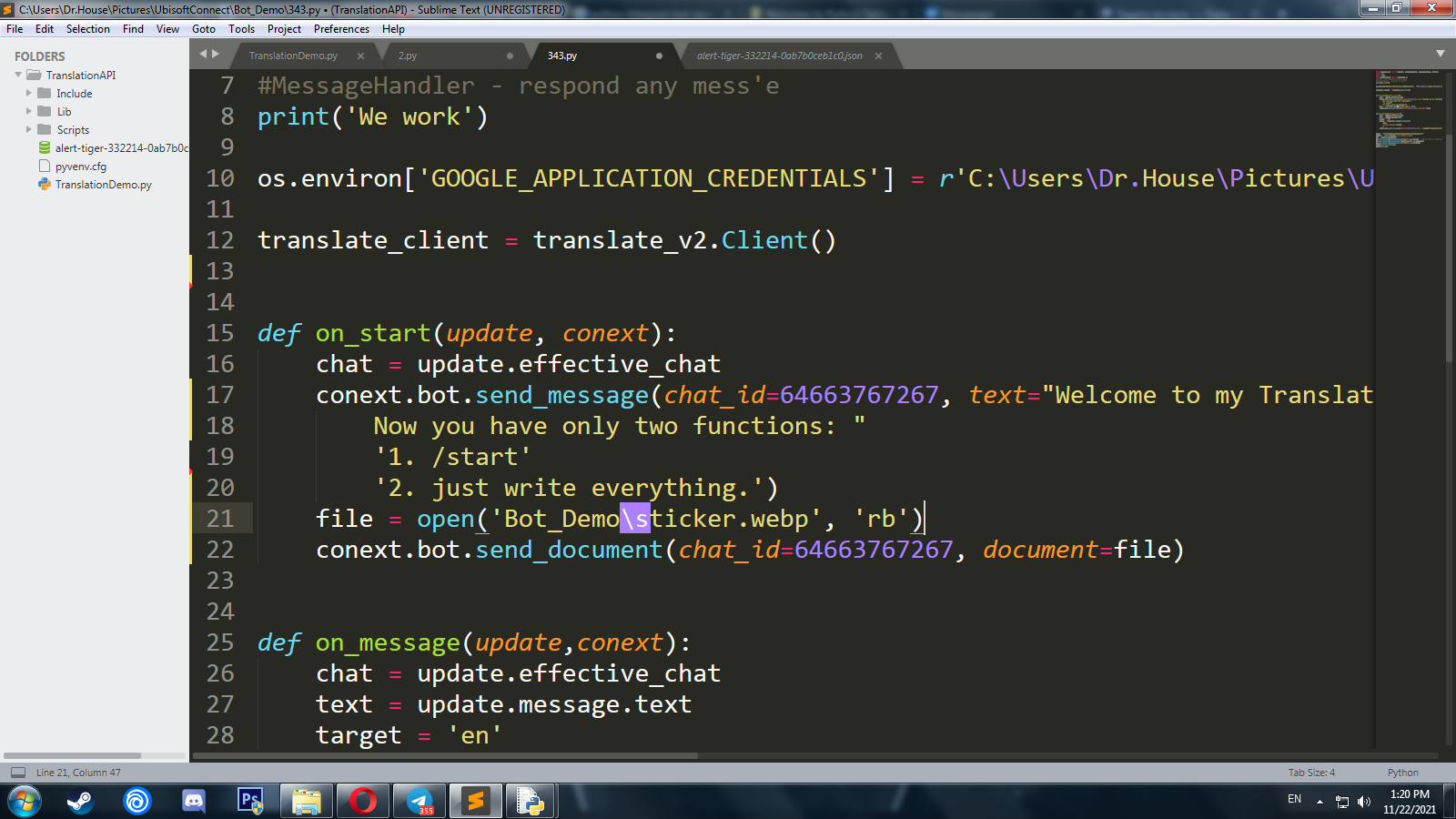Viewport: 1456px width, 819px height.
Task: Open Opera browser from the taskbar
Action: [x=363, y=802]
